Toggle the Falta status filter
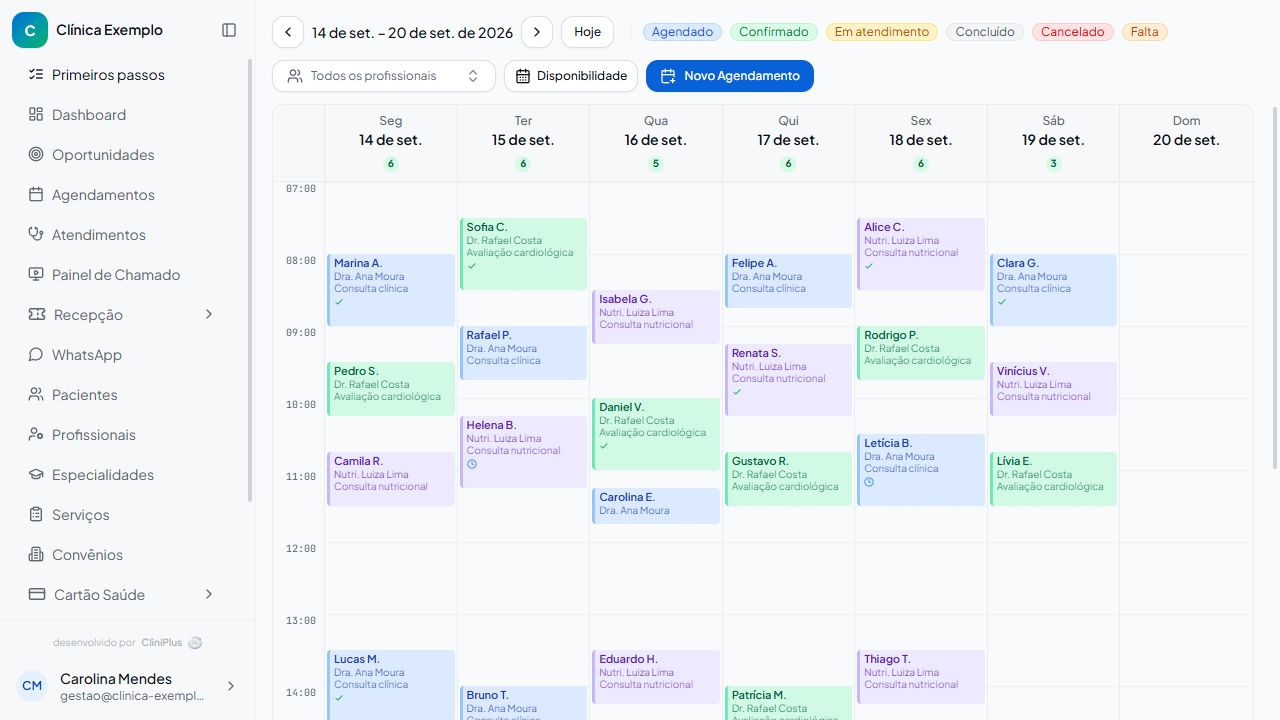Screen dimensions: 1280x720 pyautogui.click(x=1145, y=32)
